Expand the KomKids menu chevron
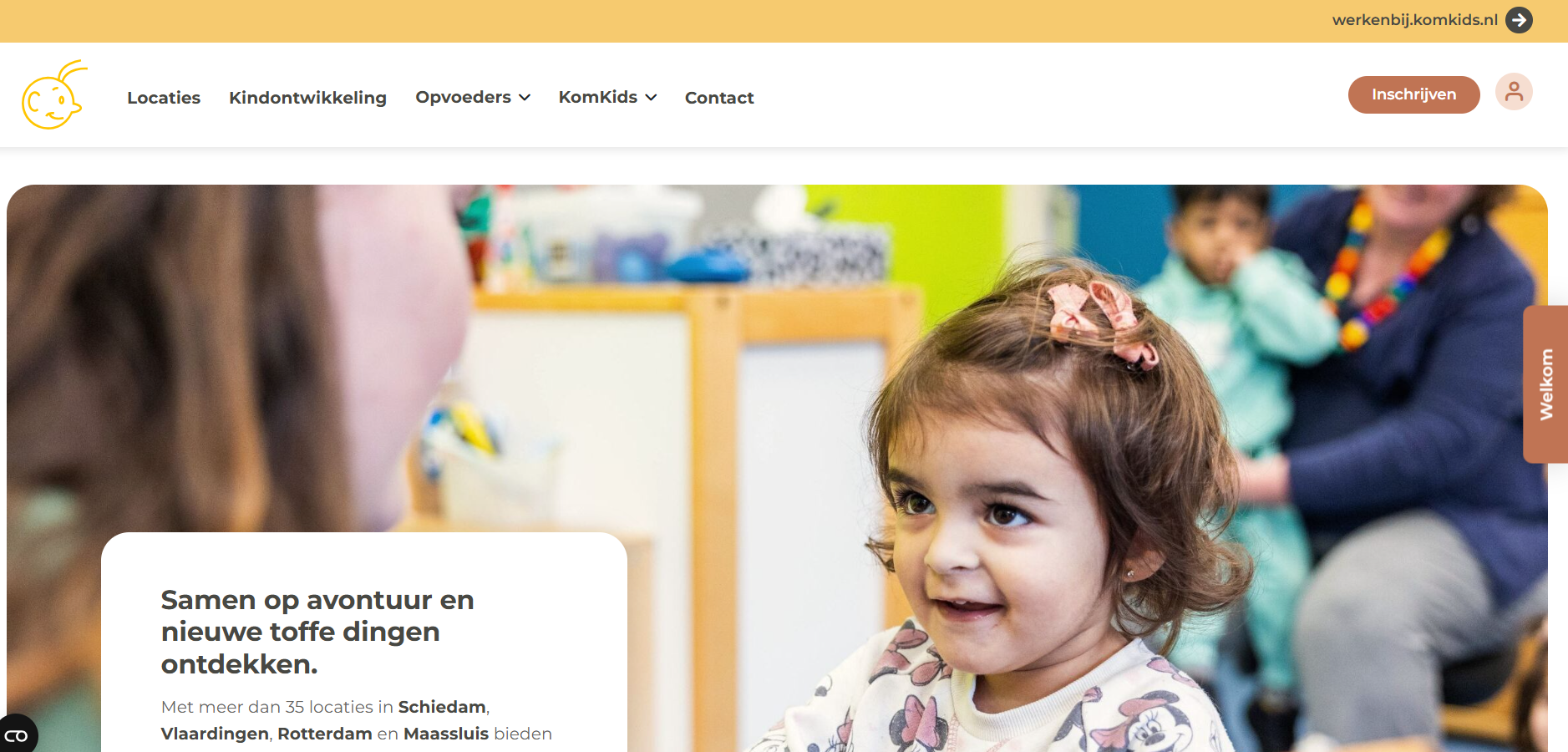Screen dimensions: 1568x752 click(x=651, y=98)
